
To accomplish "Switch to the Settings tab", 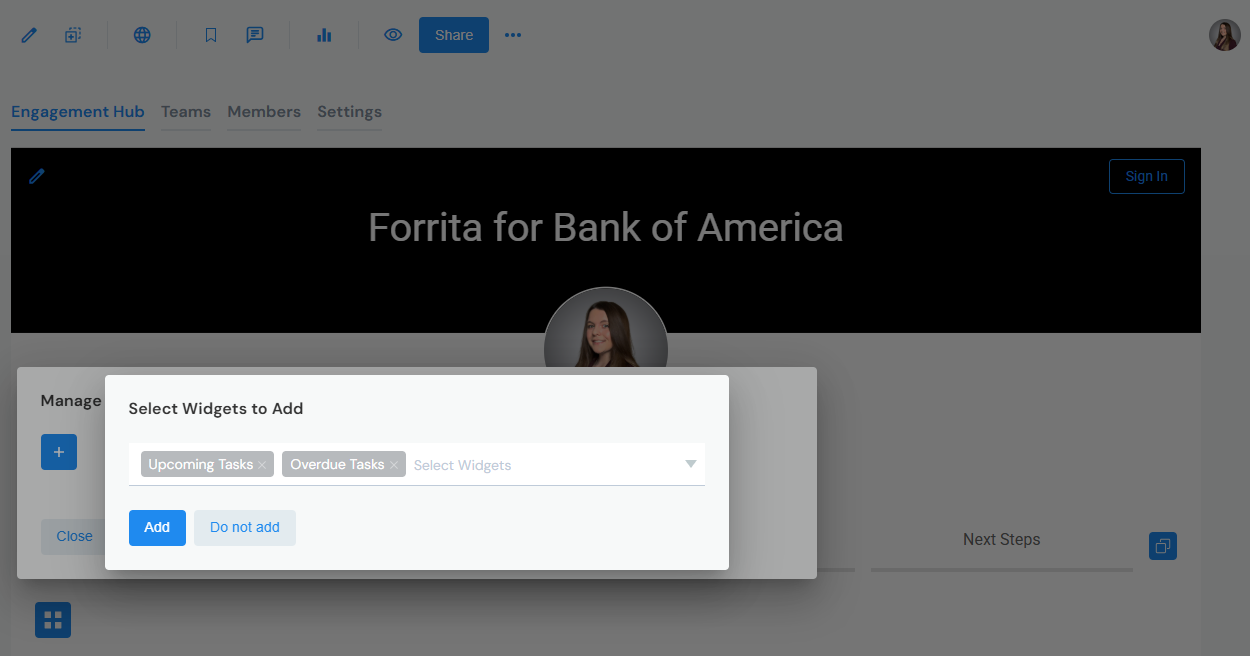I will tap(349, 112).
